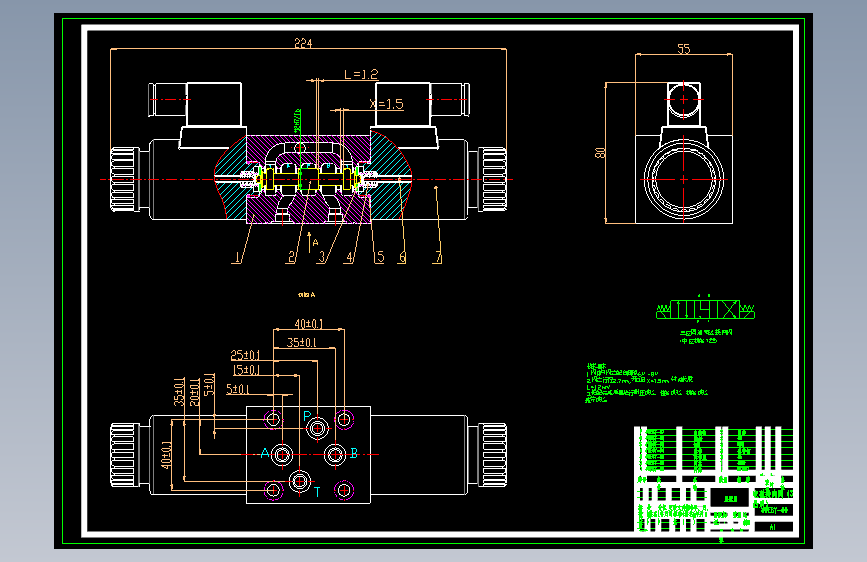
Task: Click the port hole beside label A
Action: 282,455
